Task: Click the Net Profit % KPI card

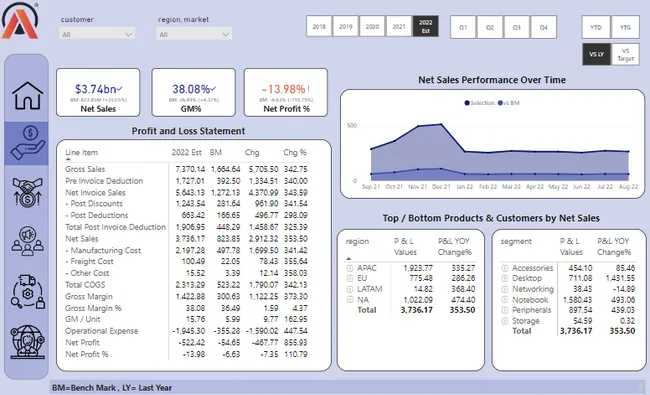Action: pos(286,92)
